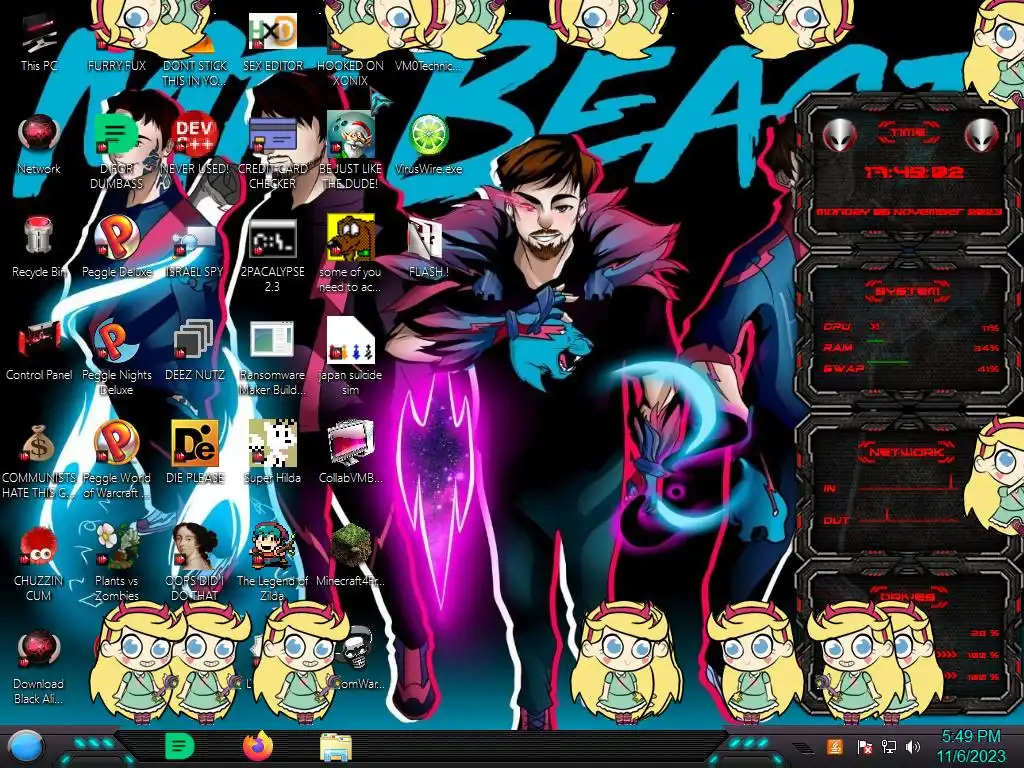Click the right alien head in TIME widget
This screenshot has height=768, width=1024.
pos(981,135)
